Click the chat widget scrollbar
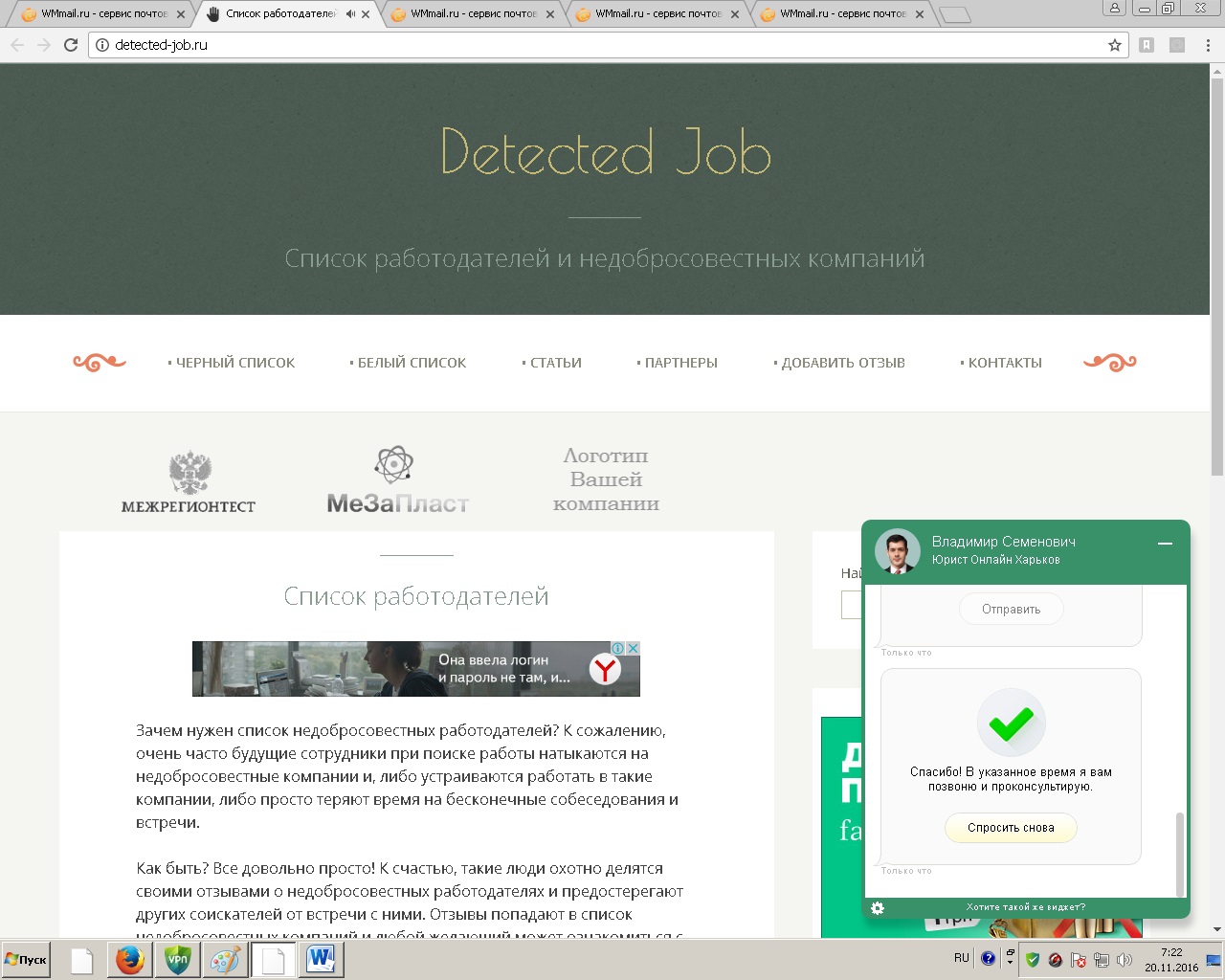 (x=1180, y=854)
